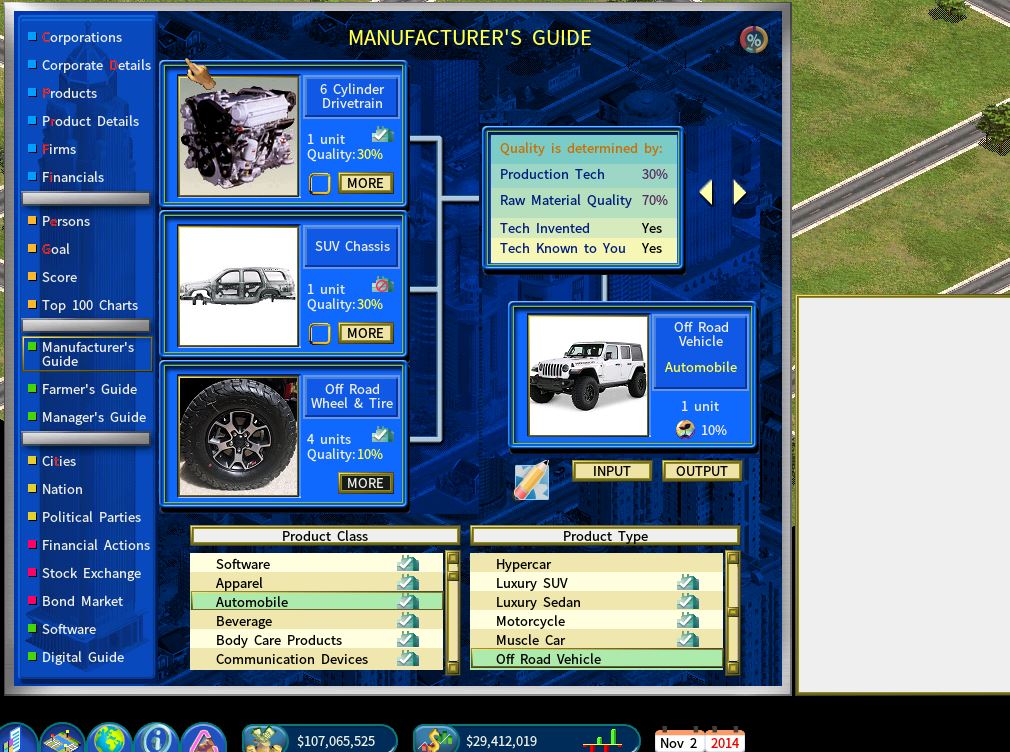This screenshot has width=1010, height=752.
Task: Toggle the checkbox under 6 Cylinder Drivetrain
Action: point(319,184)
